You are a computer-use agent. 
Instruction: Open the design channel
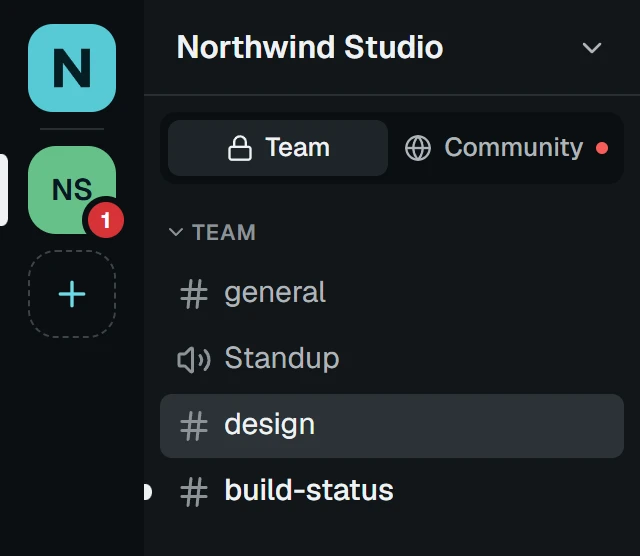click(x=392, y=426)
